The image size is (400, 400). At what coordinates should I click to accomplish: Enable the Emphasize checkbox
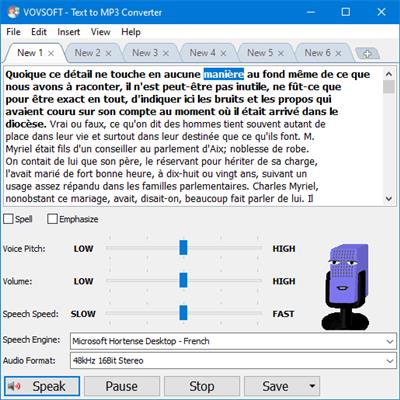tap(52, 219)
